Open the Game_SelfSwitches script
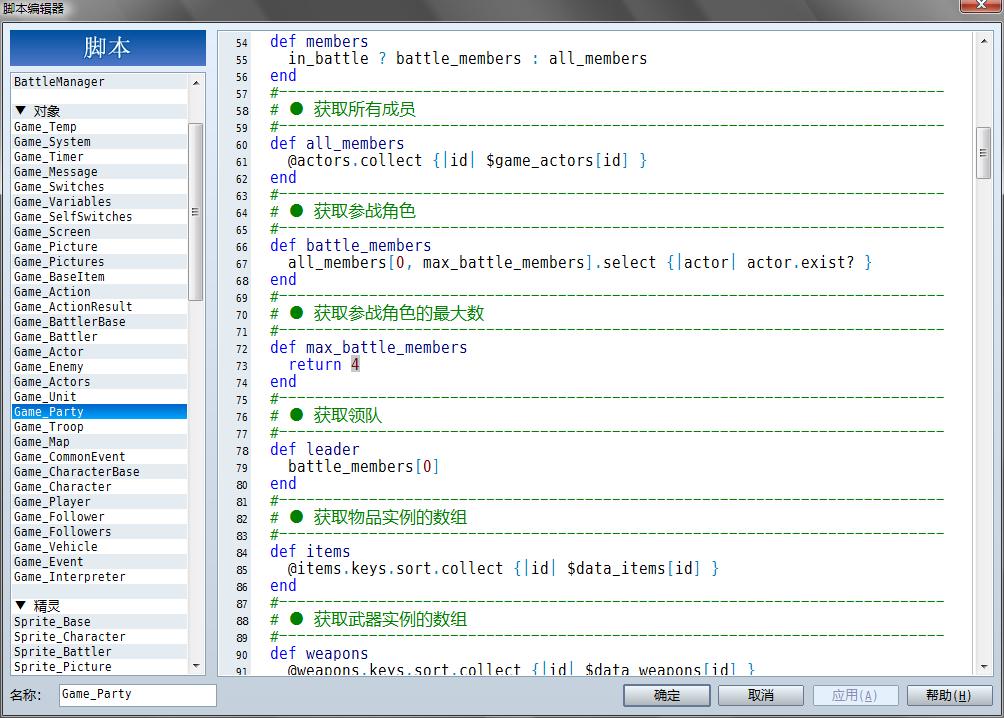1004x718 pixels. coord(99,216)
